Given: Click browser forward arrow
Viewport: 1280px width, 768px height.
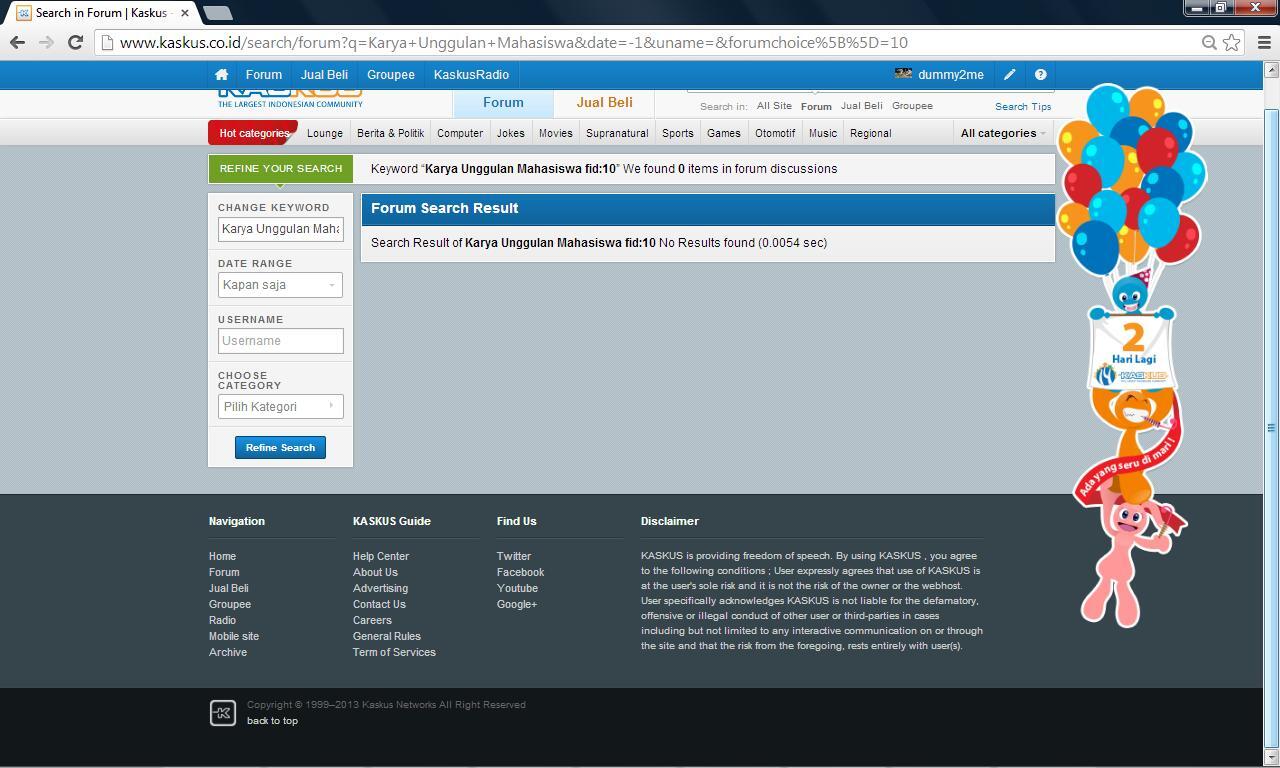Looking at the screenshot, I should click(x=46, y=42).
